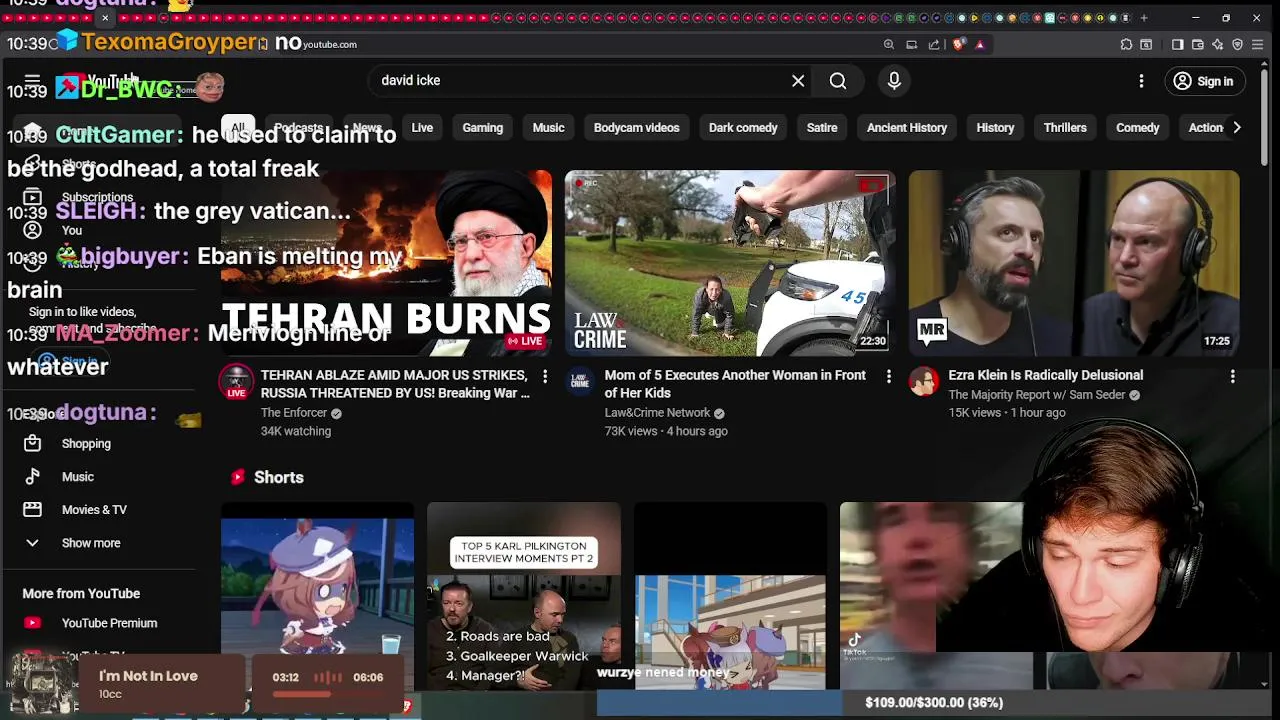Click the Shopping bag icon
Screen dimensions: 1280x720
point(32,443)
